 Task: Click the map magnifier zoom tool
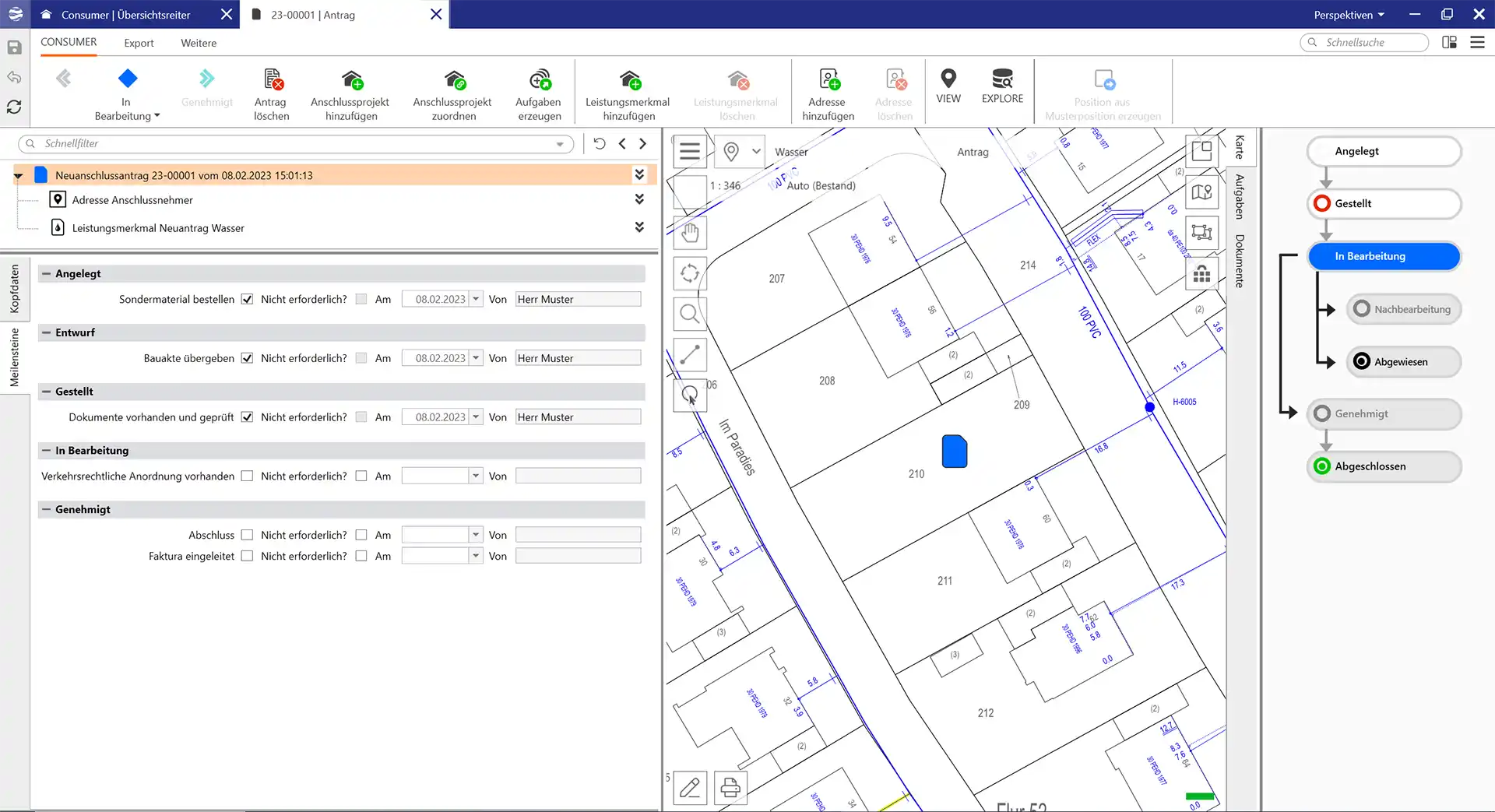click(x=690, y=314)
